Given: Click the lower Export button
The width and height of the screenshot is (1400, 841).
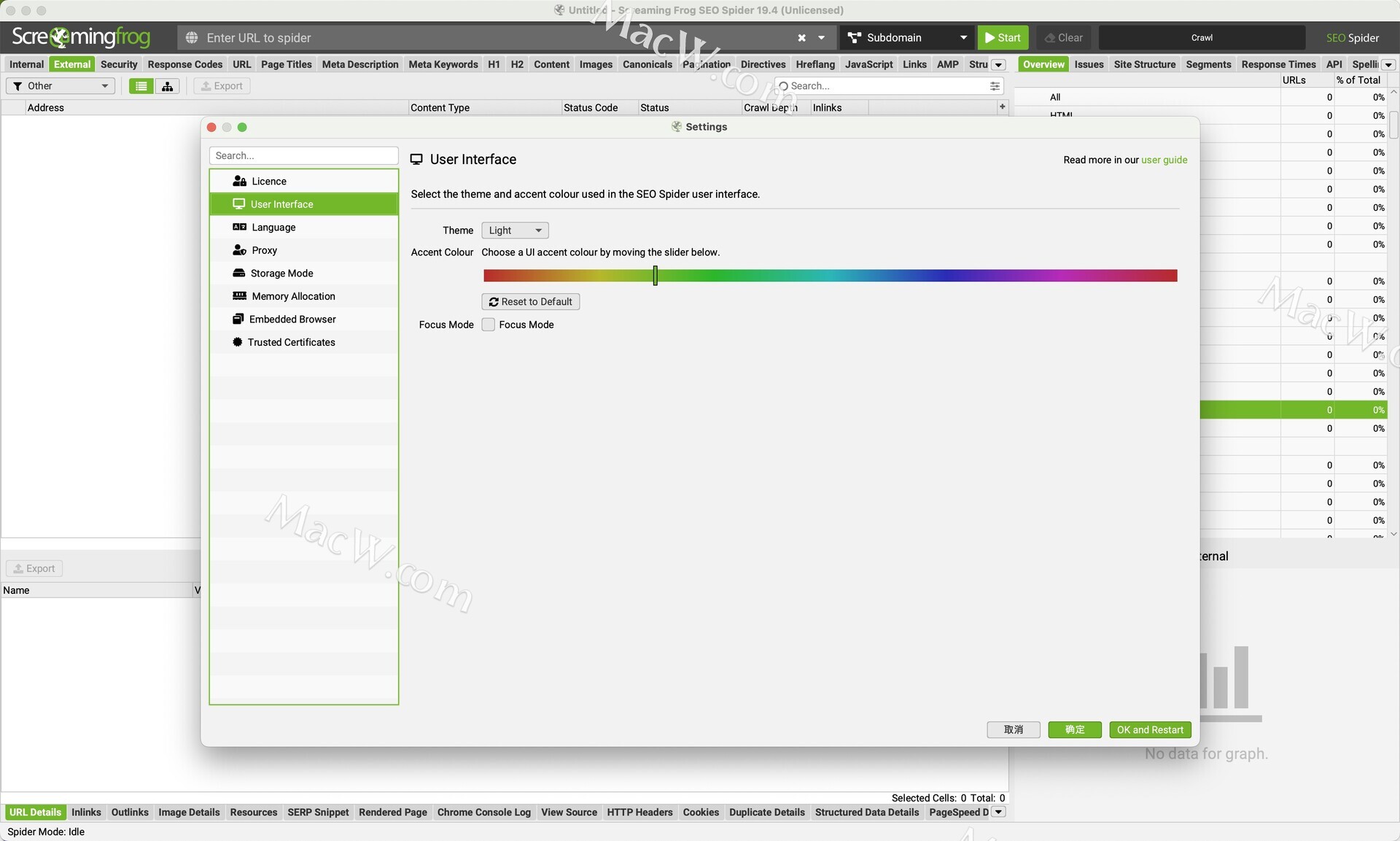Looking at the screenshot, I should [x=34, y=568].
